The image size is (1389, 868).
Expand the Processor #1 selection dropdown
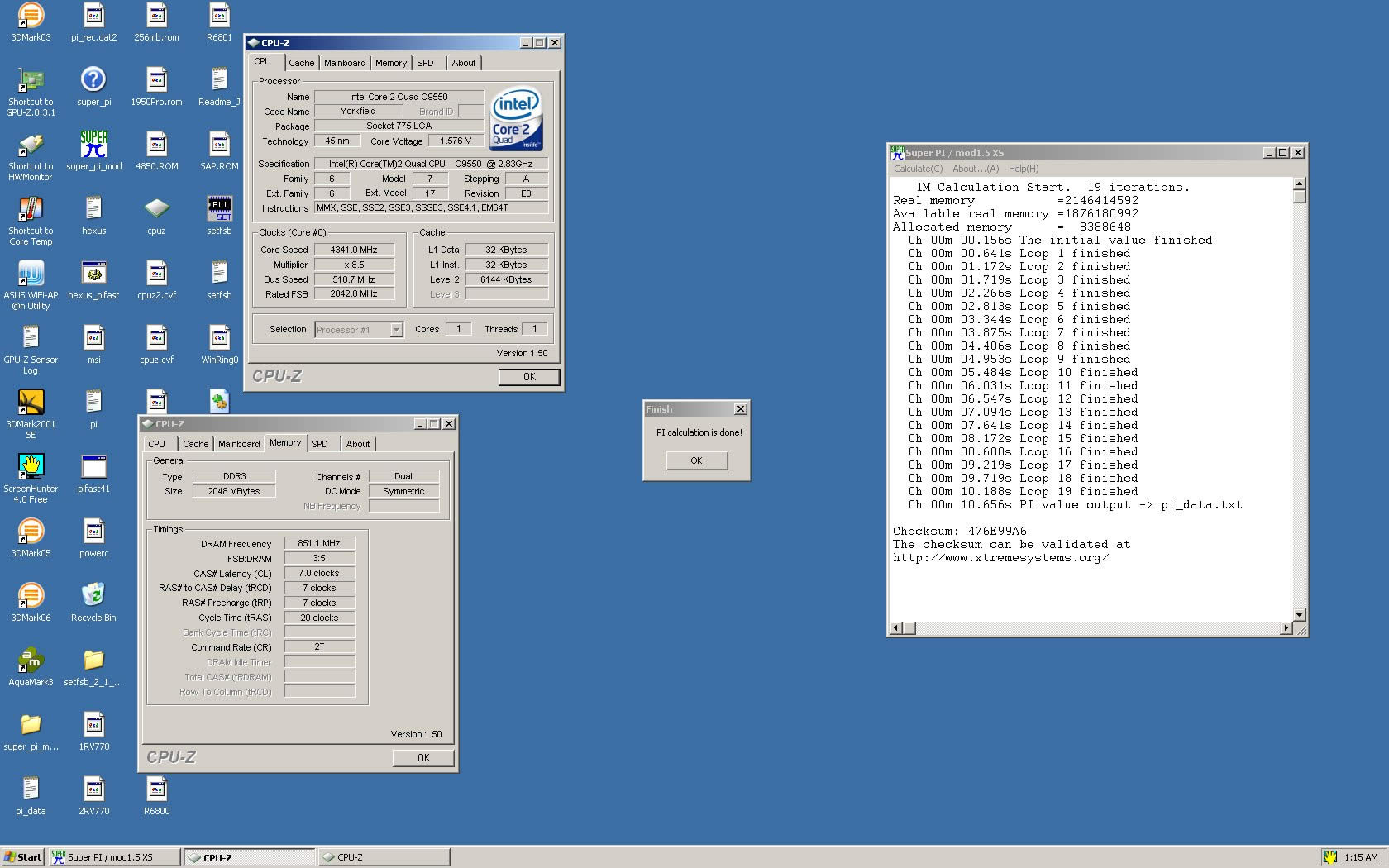pyautogui.click(x=396, y=330)
